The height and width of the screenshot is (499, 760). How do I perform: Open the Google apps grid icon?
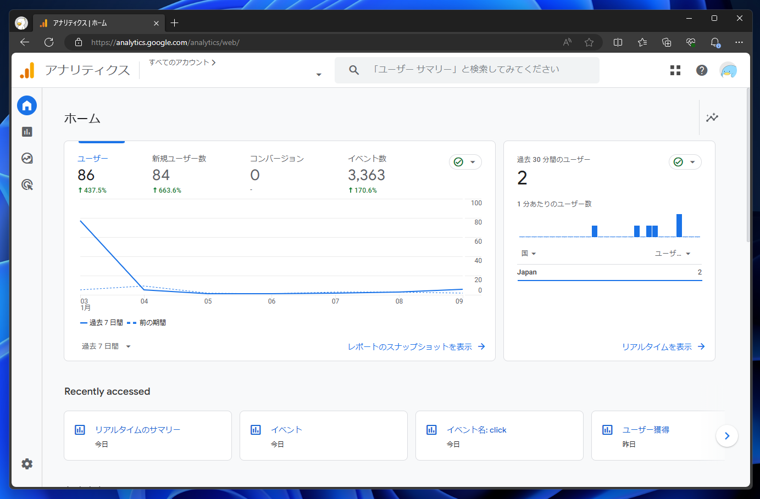675,70
